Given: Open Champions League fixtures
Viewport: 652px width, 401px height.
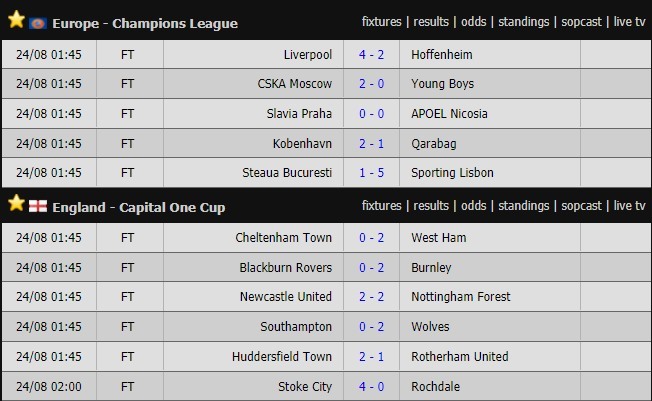Looking at the screenshot, I should pyautogui.click(x=382, y=22).
